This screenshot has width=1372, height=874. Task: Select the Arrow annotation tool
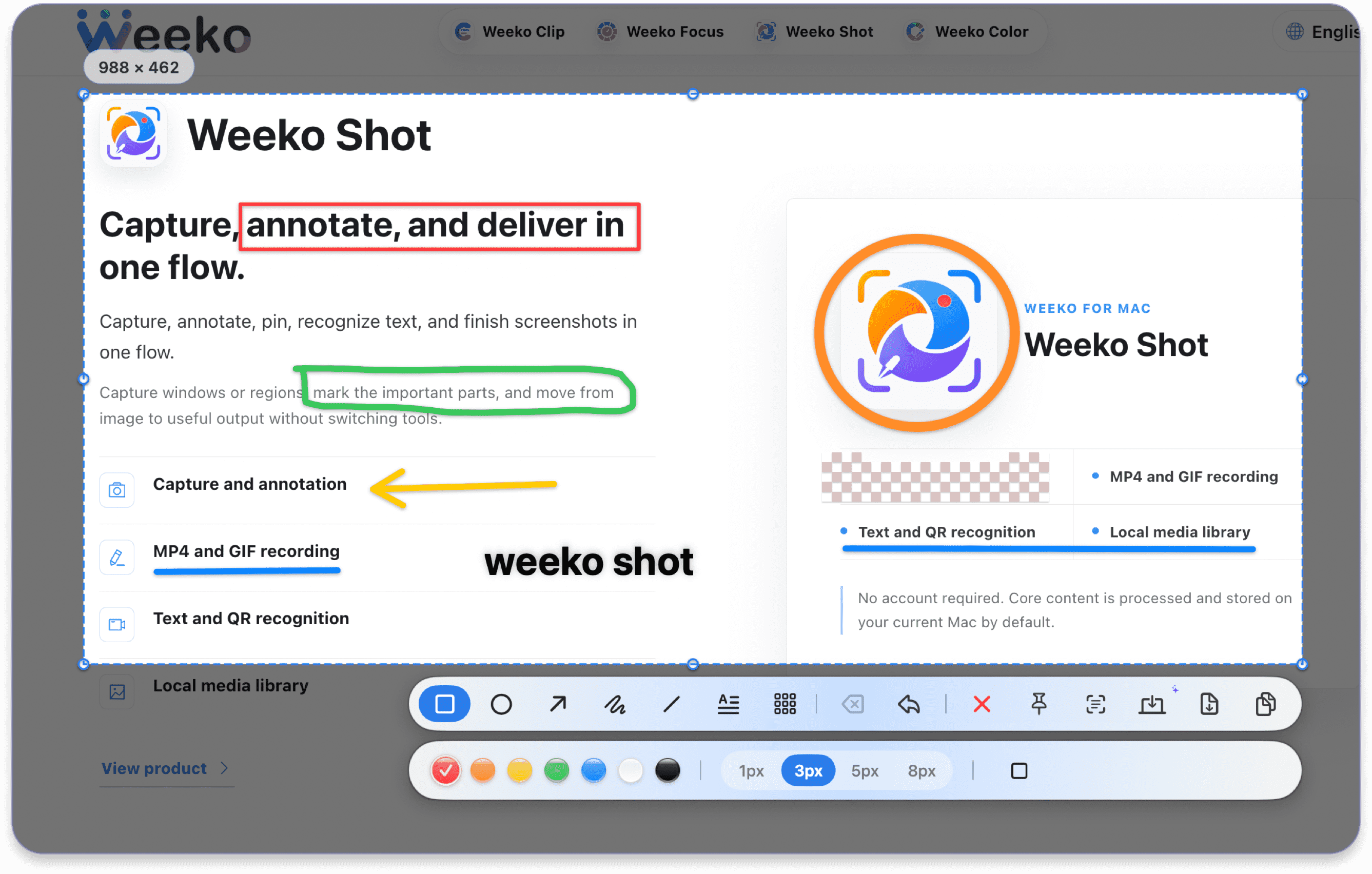pyautogui.click(x=558, y=704)
